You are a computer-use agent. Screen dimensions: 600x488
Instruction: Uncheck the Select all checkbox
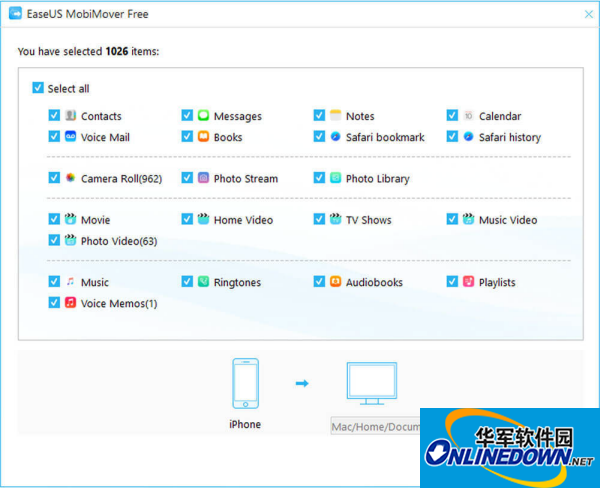click(x=38, y=88)
